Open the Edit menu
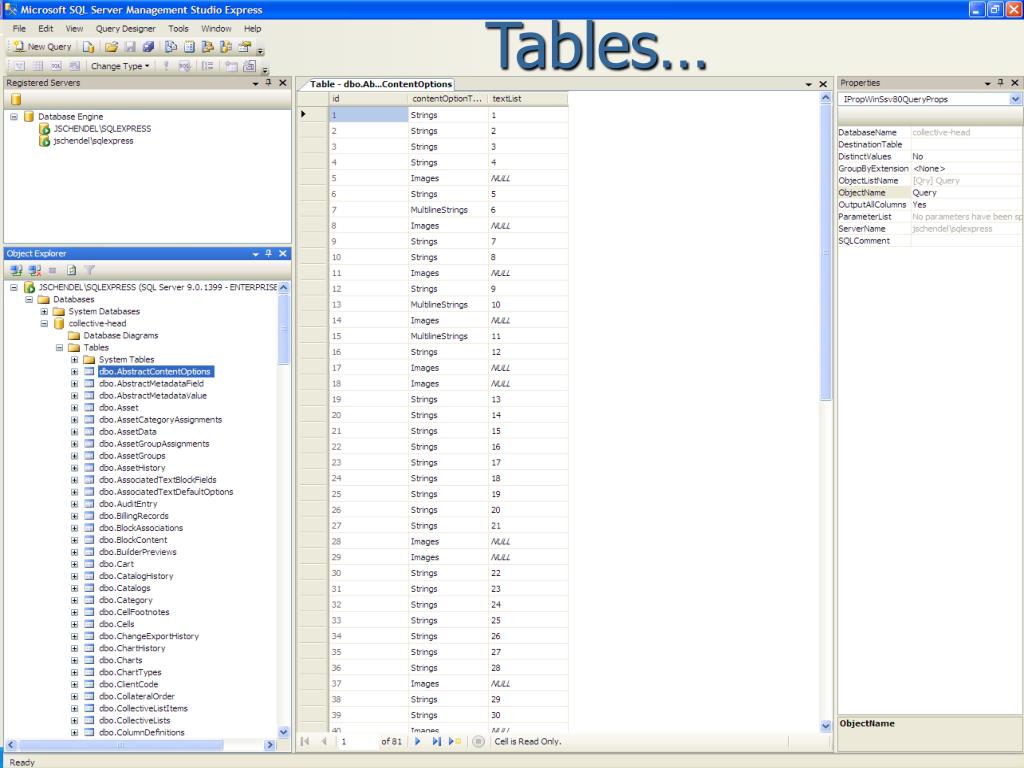The image size is (1024, 768). click(x=46, y=29)
